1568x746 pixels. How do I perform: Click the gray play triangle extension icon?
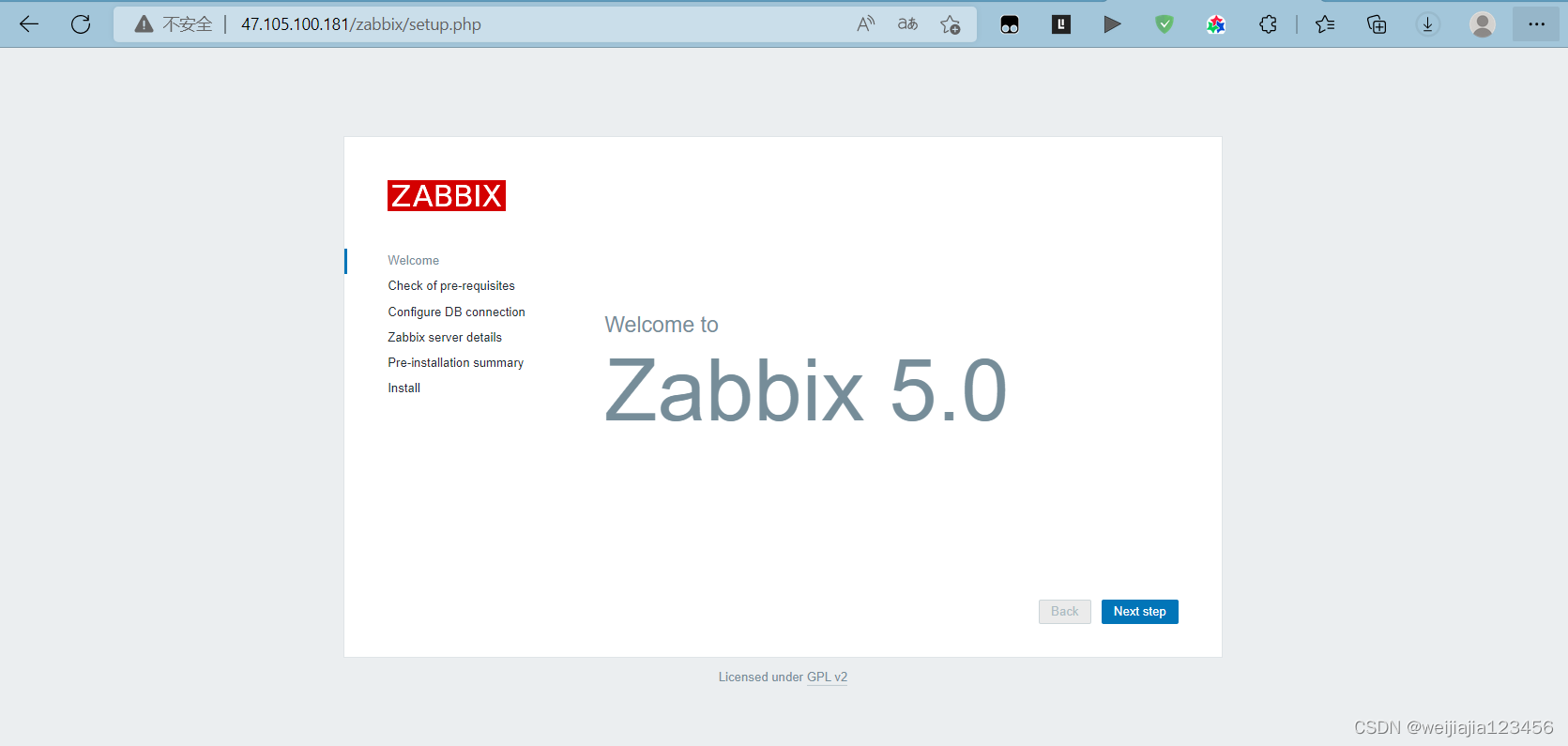click(1112, 24)
